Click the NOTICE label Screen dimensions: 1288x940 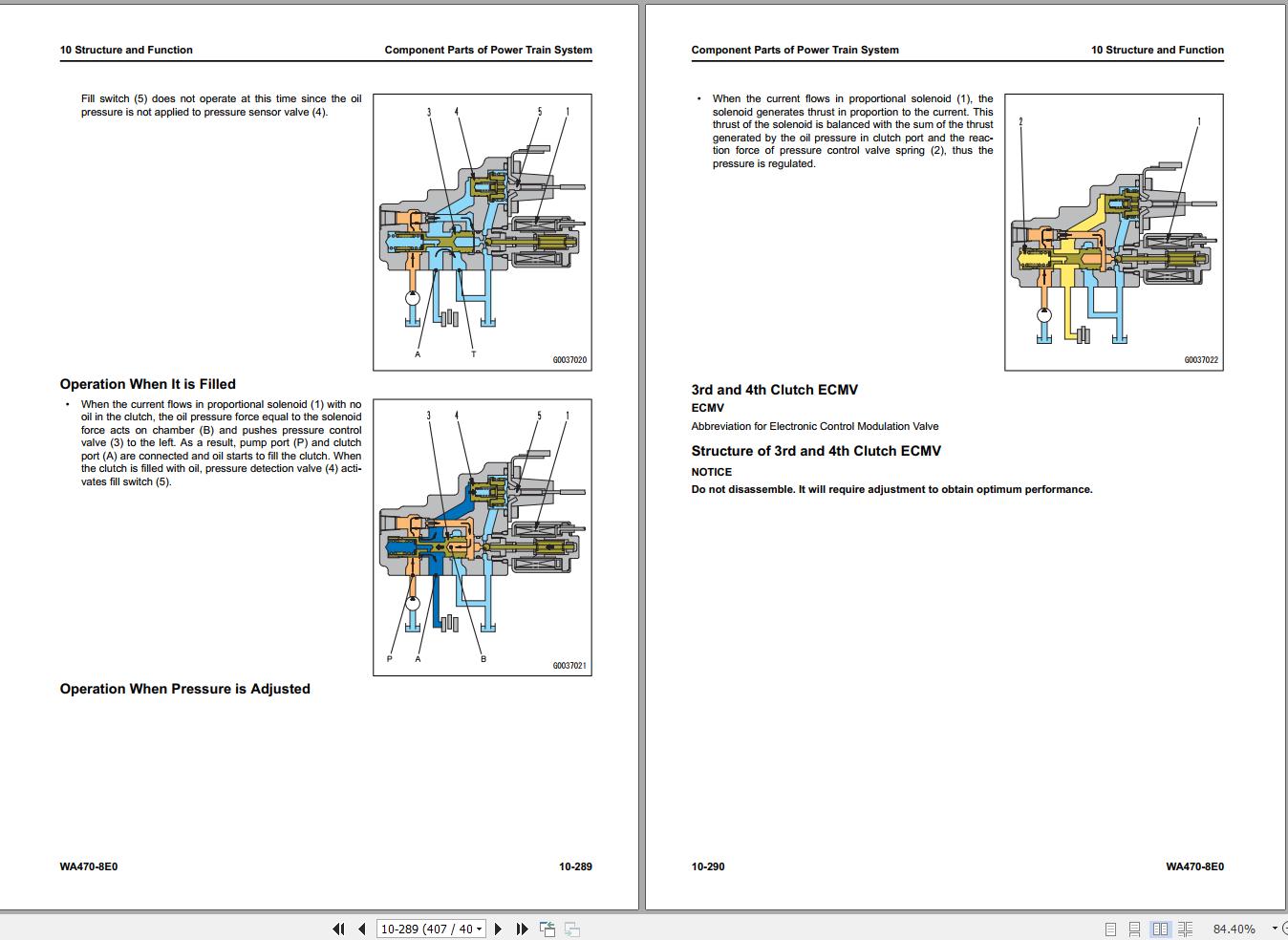[712, 472]
